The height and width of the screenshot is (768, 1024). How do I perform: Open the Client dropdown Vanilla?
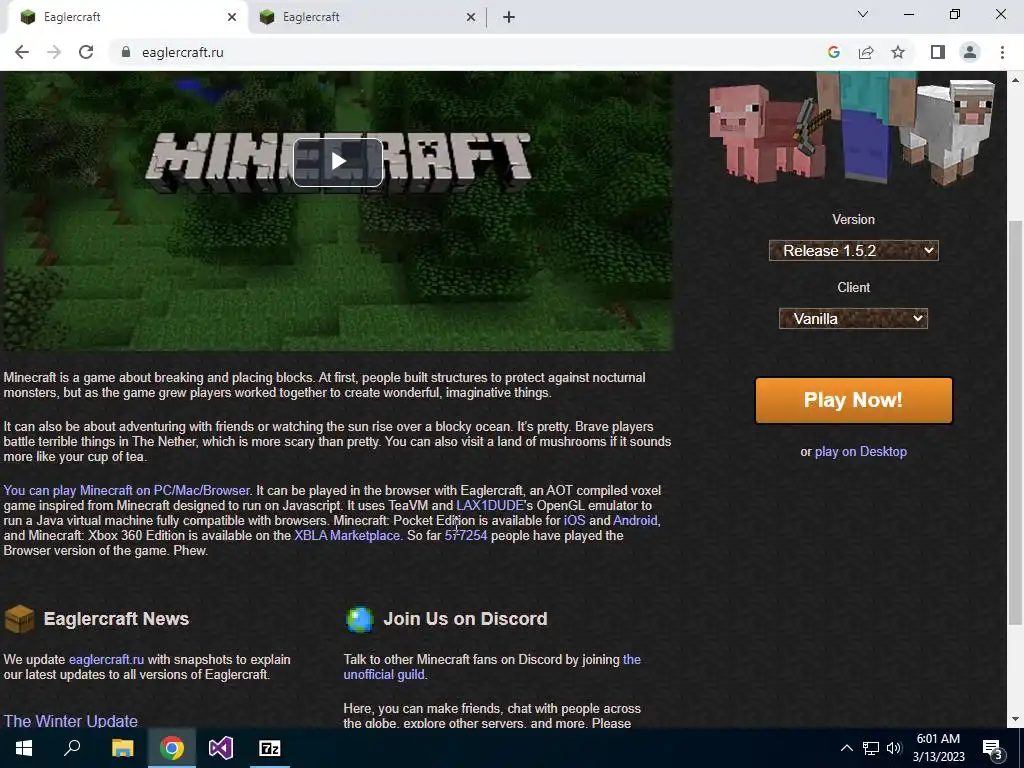854,319
